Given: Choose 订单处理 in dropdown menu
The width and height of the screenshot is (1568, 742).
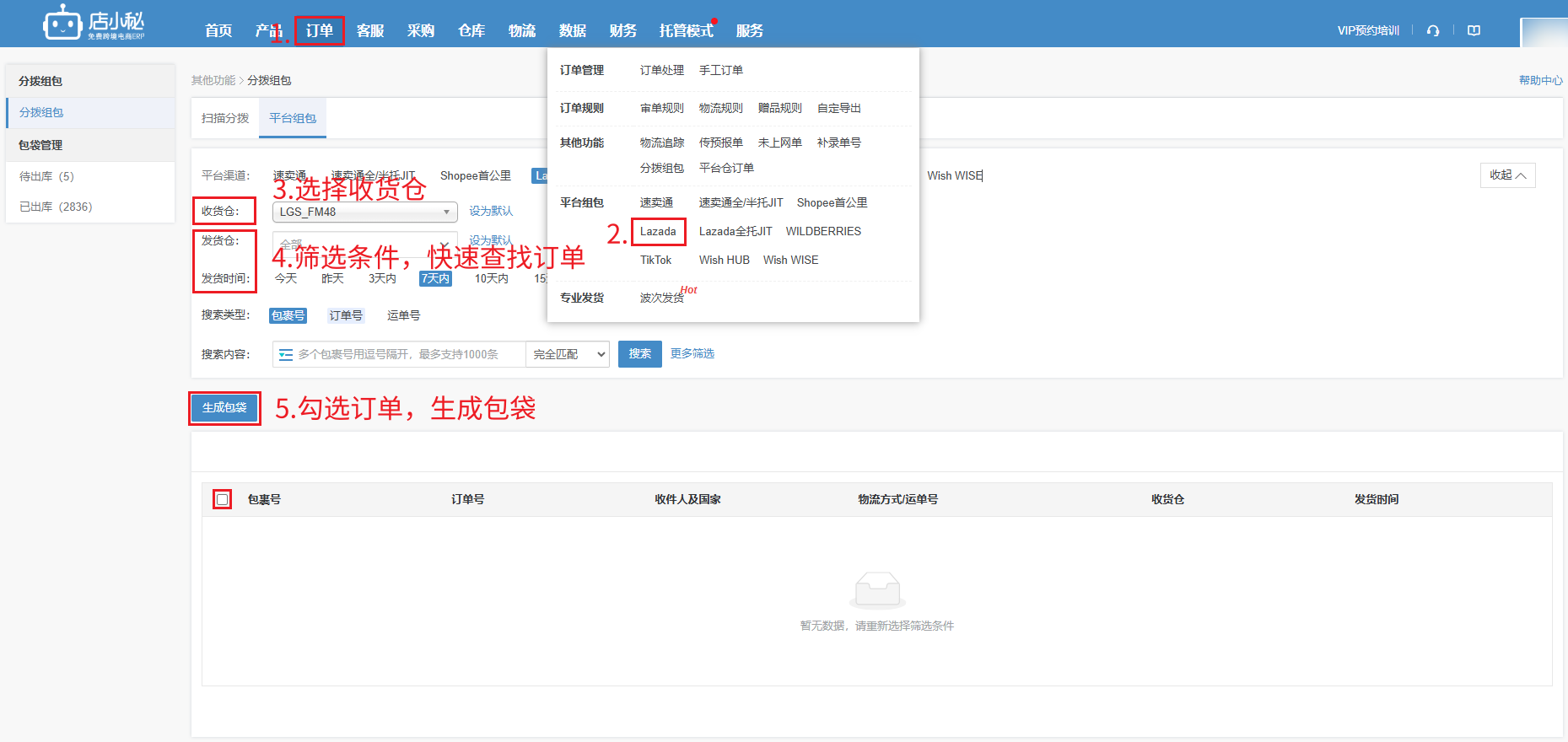Looking at the screenshot, I should coord(662,70).
